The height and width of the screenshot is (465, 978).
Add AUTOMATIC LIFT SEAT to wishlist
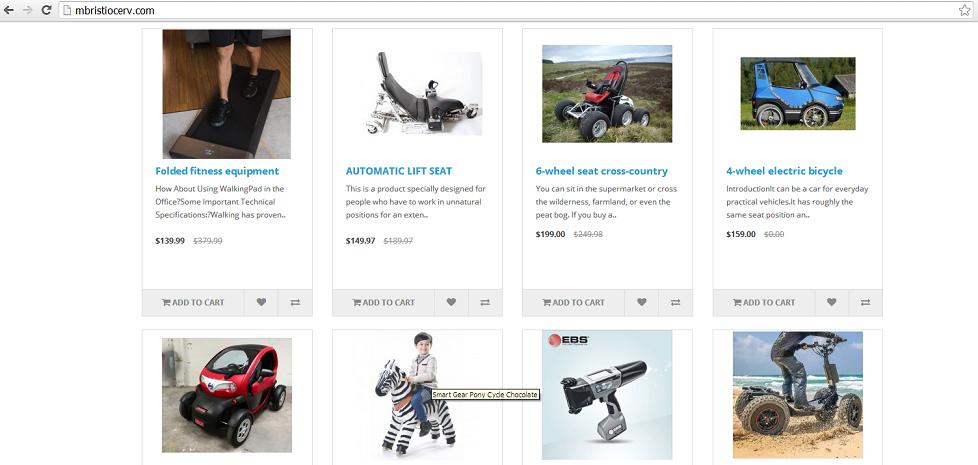(x=451, y=302)
